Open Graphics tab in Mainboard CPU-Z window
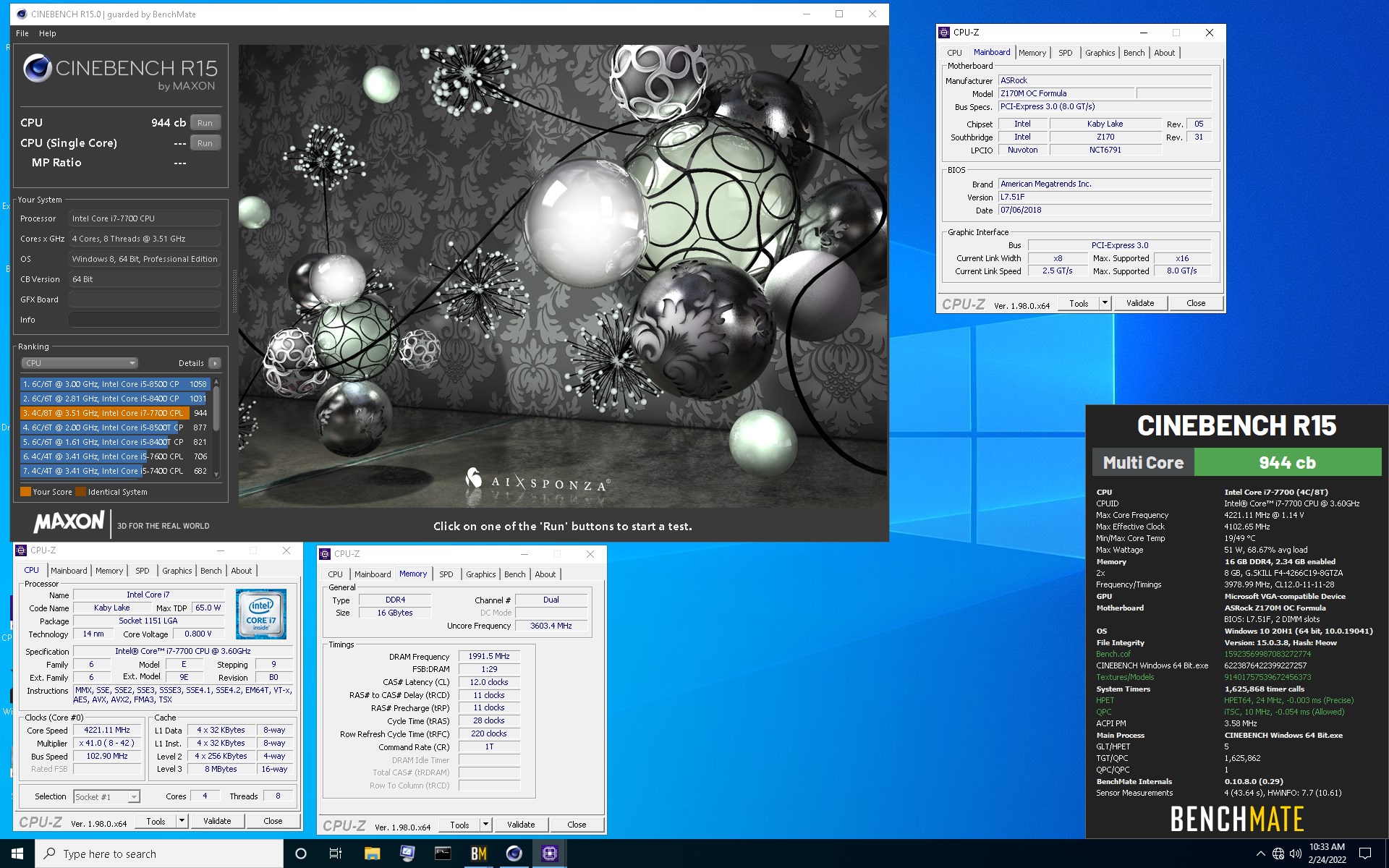 click(1100, 53)
